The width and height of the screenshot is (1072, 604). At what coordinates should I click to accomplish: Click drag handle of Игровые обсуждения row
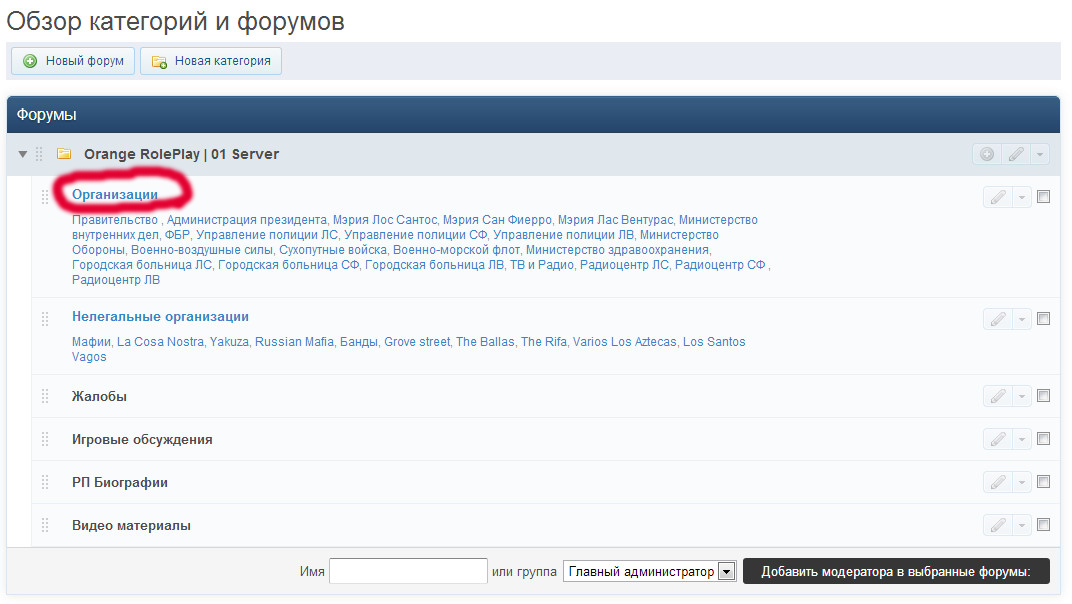pos(44,439)
